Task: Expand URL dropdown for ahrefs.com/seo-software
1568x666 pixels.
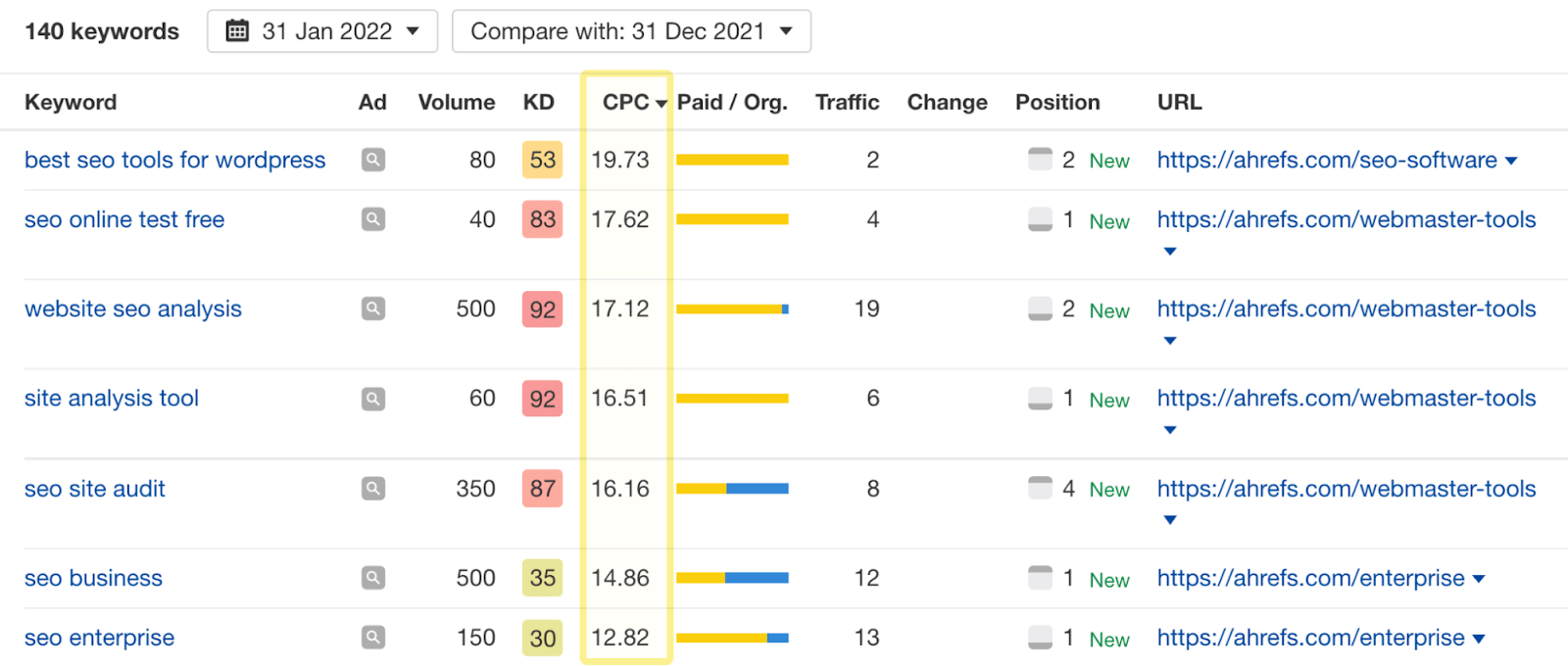Action: coord(1511,161)
